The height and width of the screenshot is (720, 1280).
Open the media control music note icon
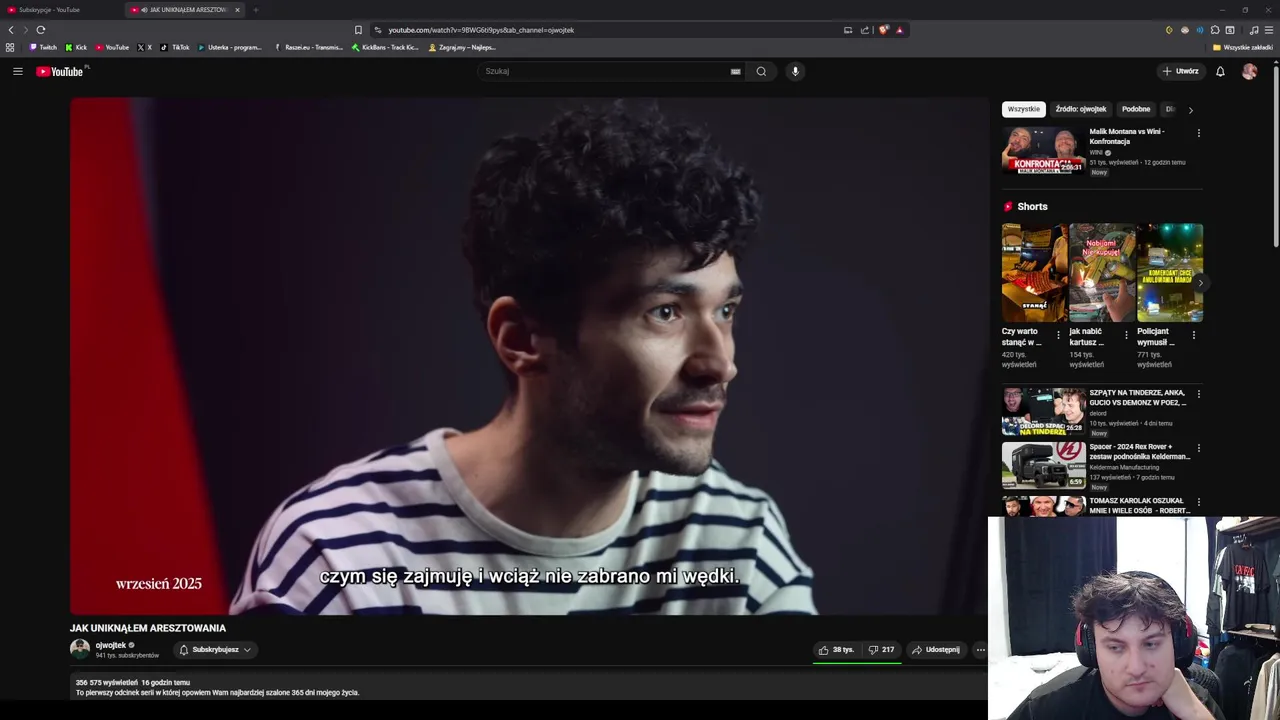1254,30
